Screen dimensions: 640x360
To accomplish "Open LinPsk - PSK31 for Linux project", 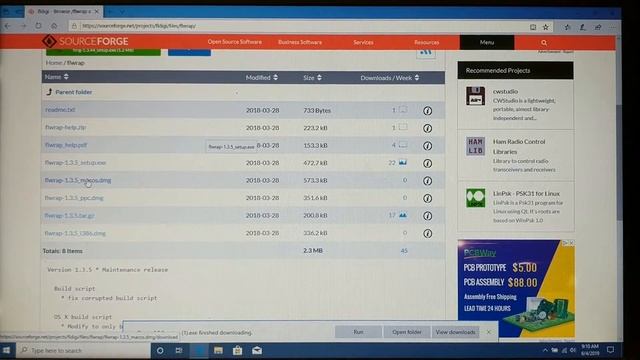I will [x=526, y=193].
